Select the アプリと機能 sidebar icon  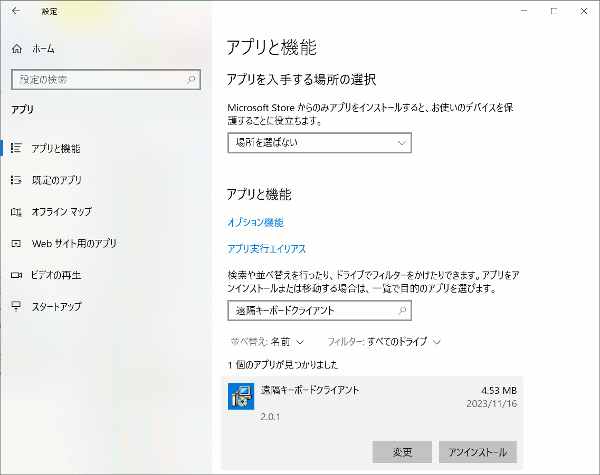tap(16, 149)
